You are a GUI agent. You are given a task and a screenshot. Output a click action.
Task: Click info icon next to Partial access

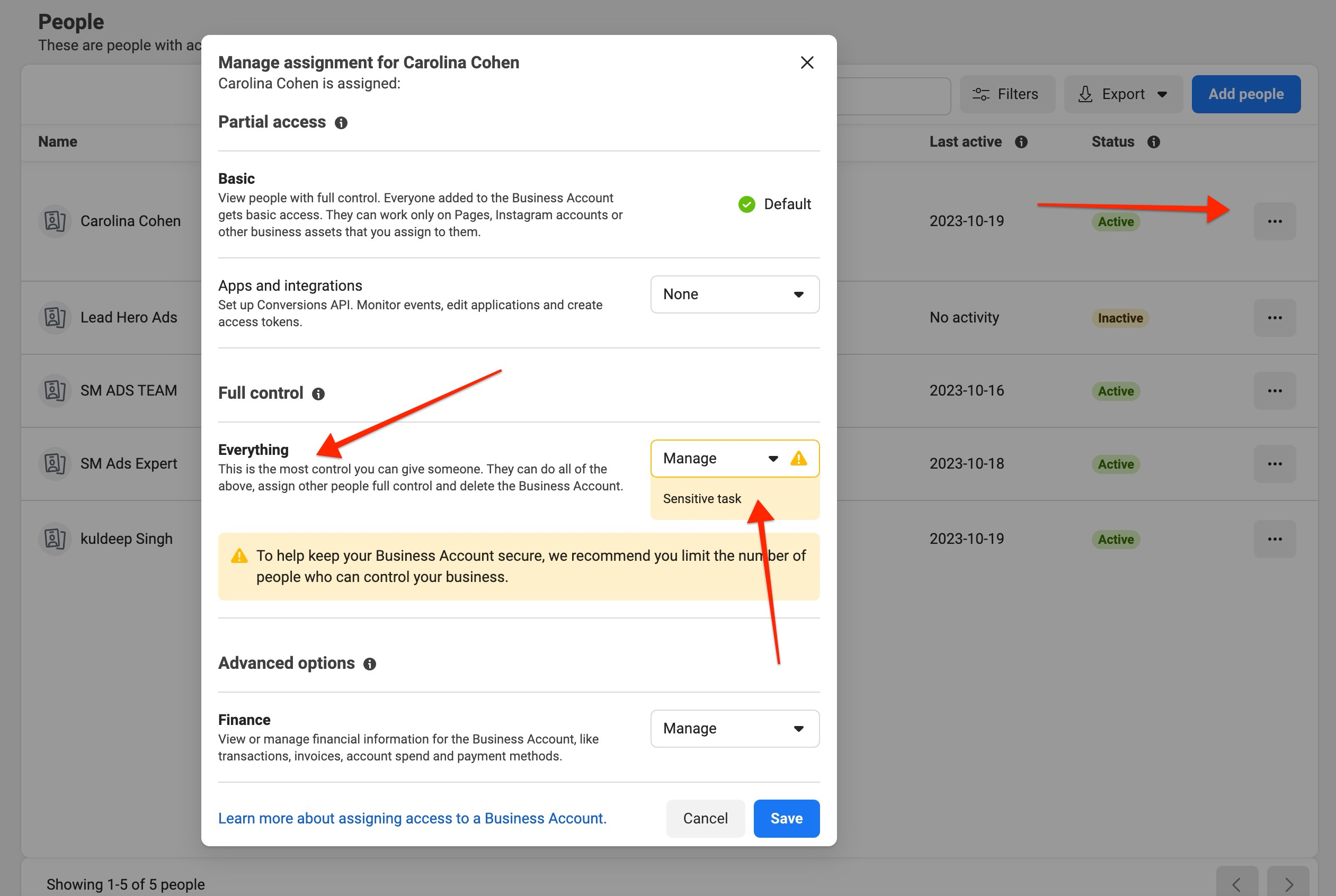(x=341, y=123)
